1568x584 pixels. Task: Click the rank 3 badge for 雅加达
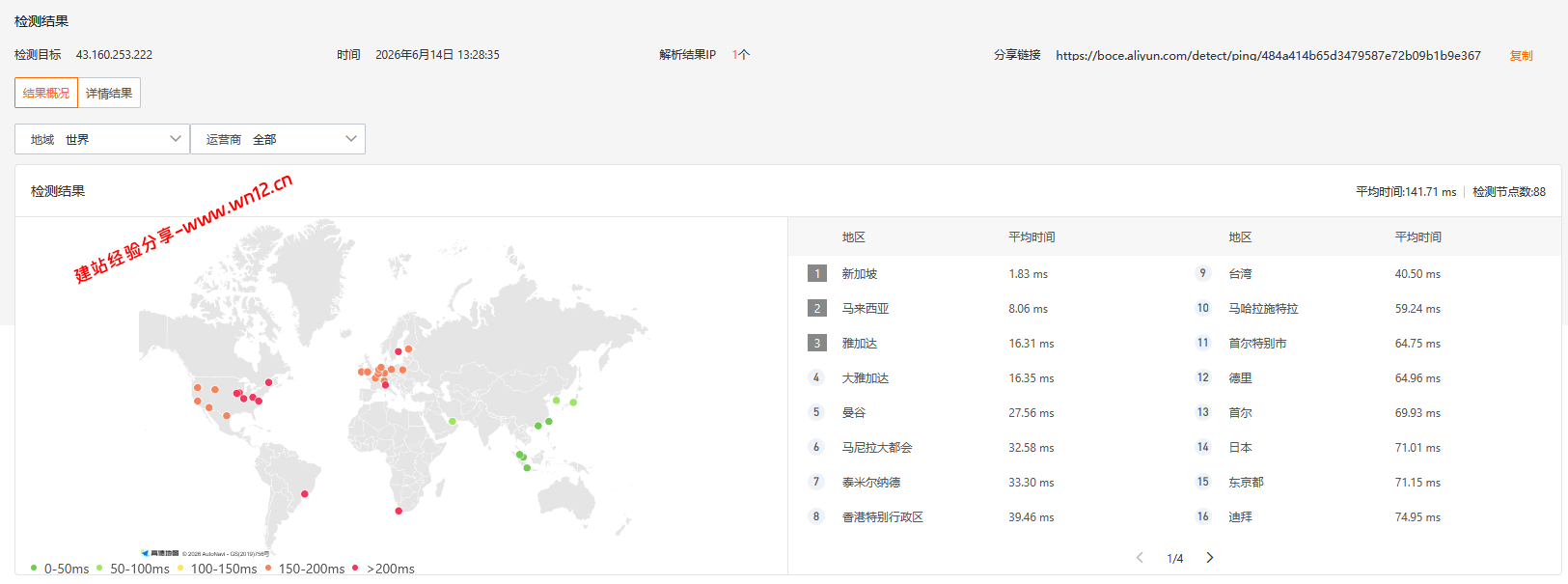pyautogui.click(x=817, y=343)
